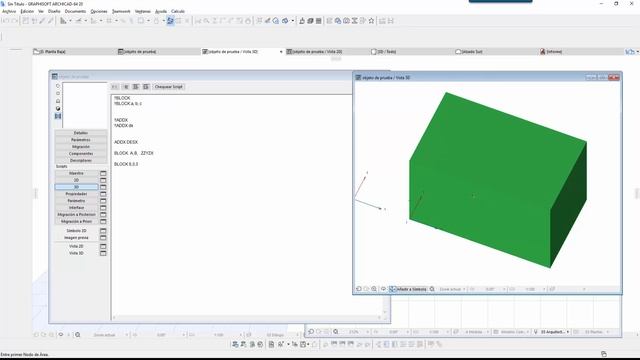Screen dimensions: 640x360
Task: Open the Migración section button
Action: click(x=81, y=147)
